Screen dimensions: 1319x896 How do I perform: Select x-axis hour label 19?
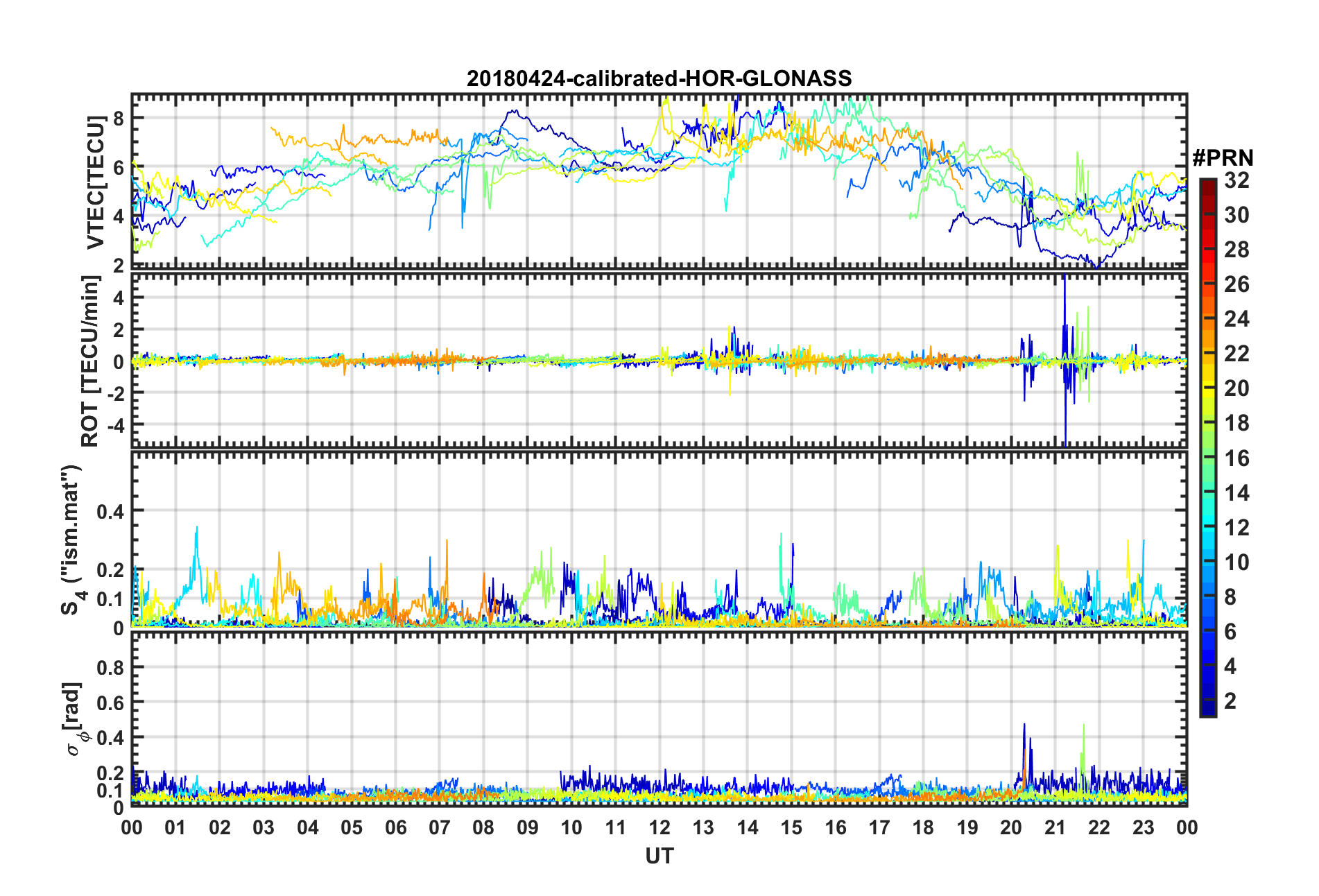coord(967,828)
